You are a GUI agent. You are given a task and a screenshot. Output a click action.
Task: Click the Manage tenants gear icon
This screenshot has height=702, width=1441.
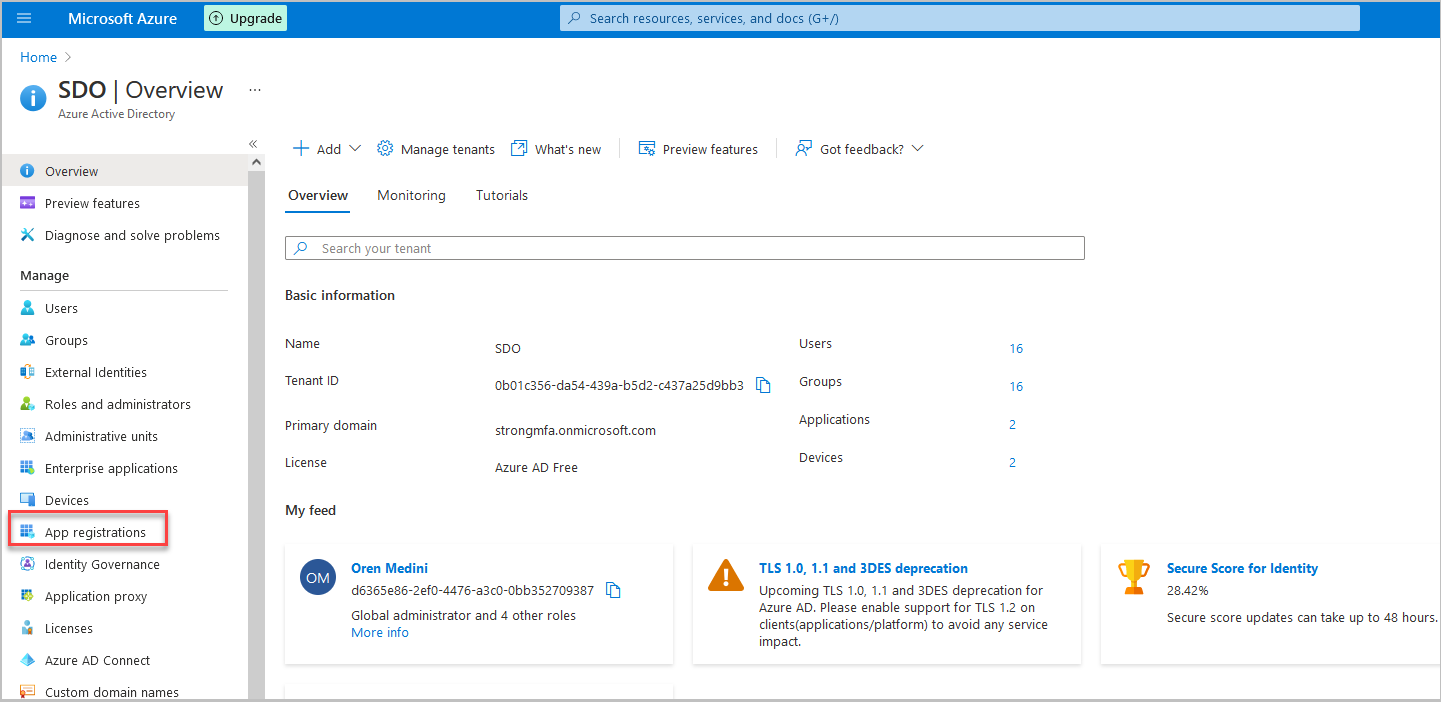click(385, 148)
